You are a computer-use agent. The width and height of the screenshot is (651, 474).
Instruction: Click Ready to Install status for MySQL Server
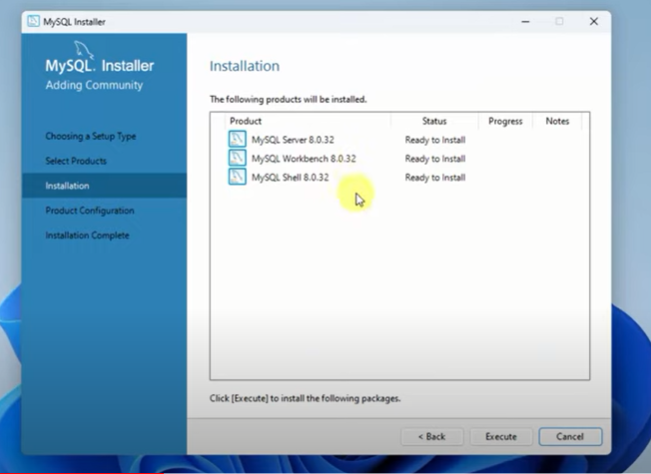point(435,140)
